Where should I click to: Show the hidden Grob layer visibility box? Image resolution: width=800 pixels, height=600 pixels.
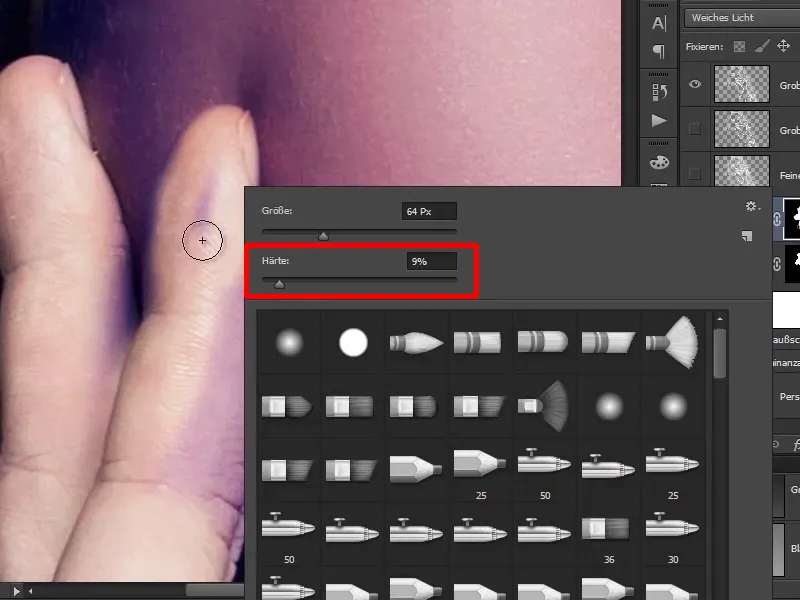695,129
